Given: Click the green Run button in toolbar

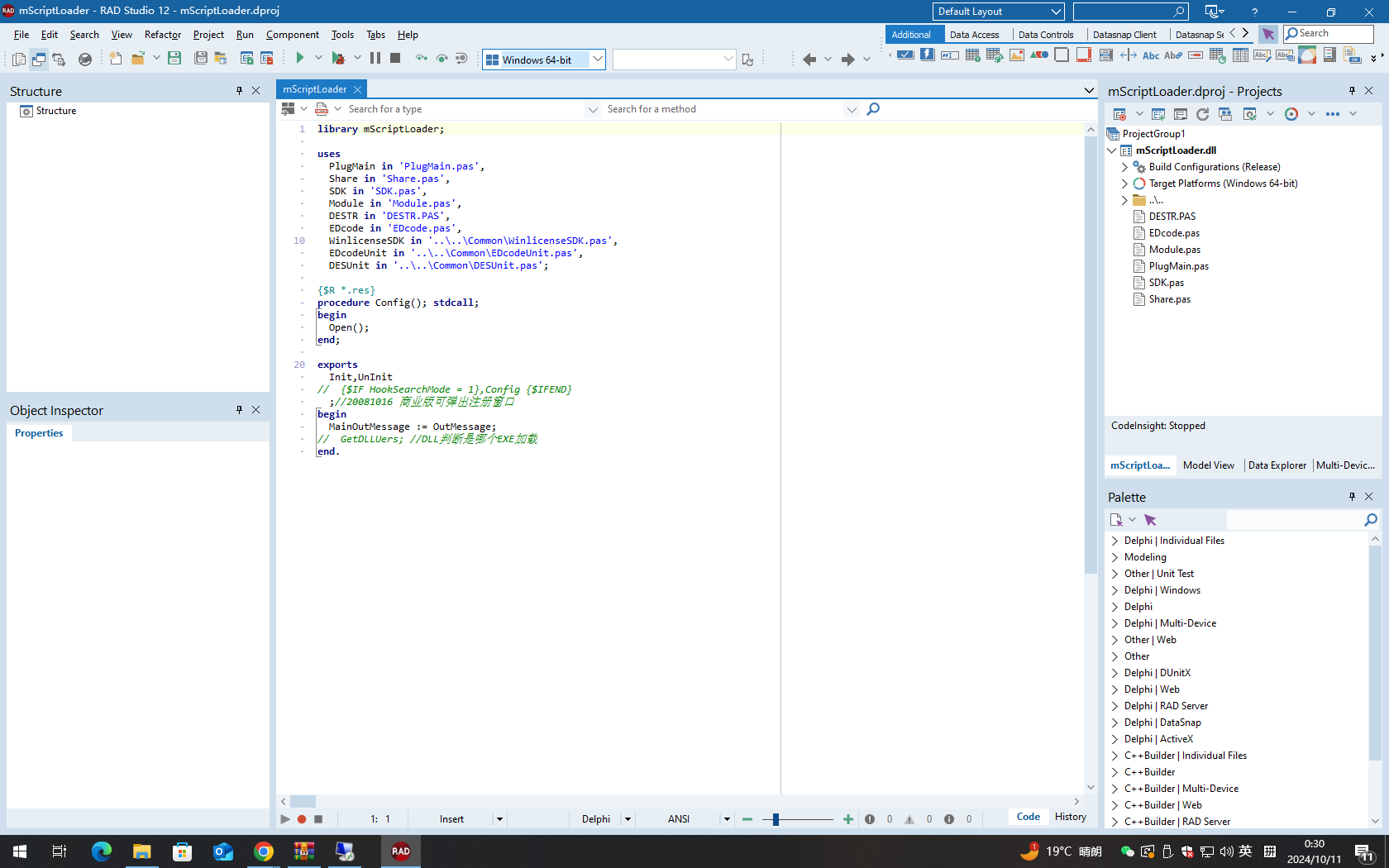Looking at the screenshot, I should [300, 58].
